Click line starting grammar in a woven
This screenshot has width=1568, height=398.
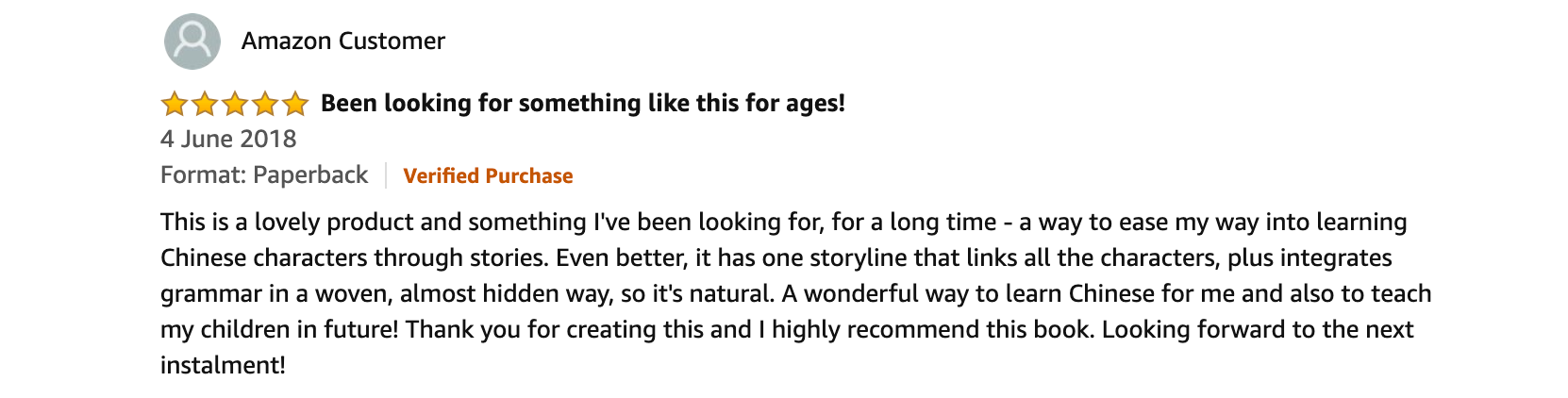click(x=796, y=294)
